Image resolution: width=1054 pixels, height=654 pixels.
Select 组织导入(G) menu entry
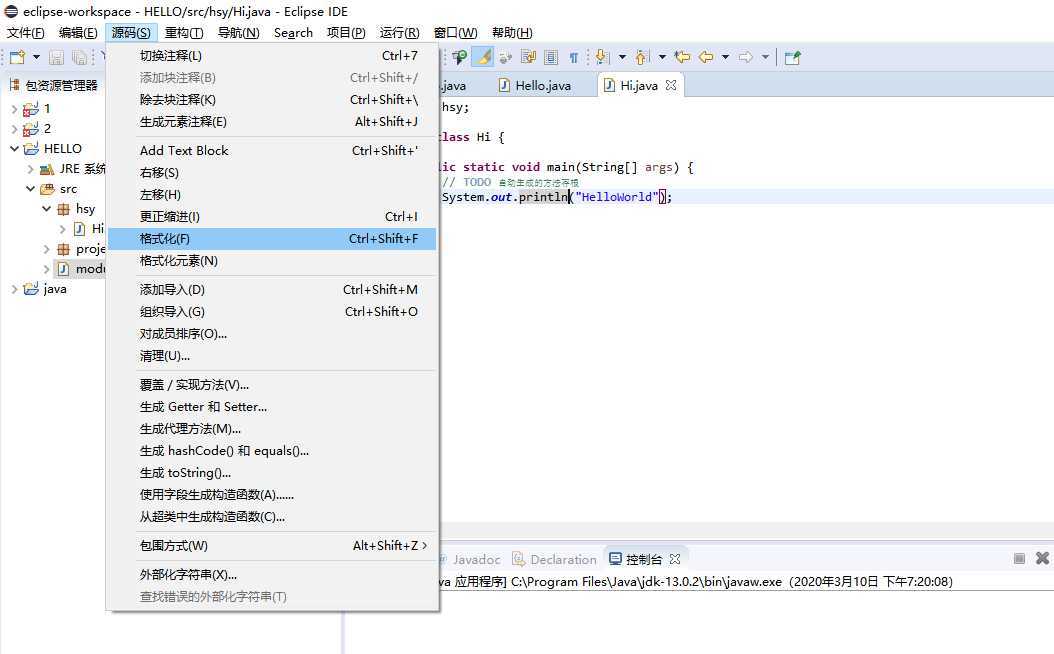tap(272, 312)
